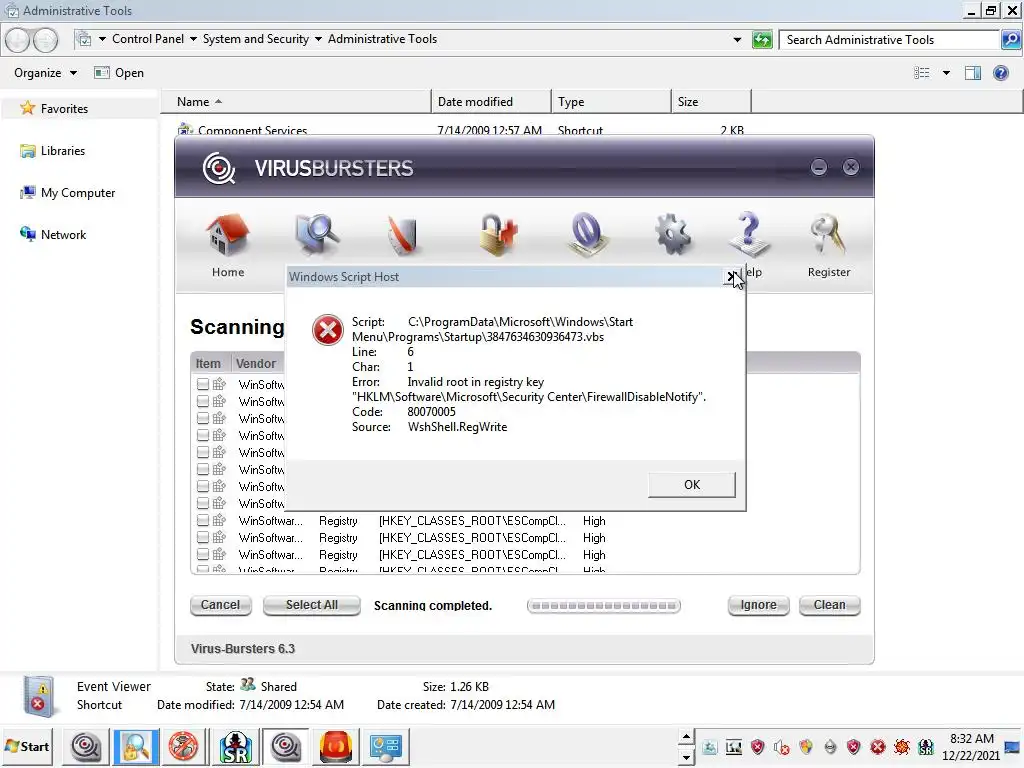Open the Organize menu
The image size is (1024, 768).
[45, 72]
